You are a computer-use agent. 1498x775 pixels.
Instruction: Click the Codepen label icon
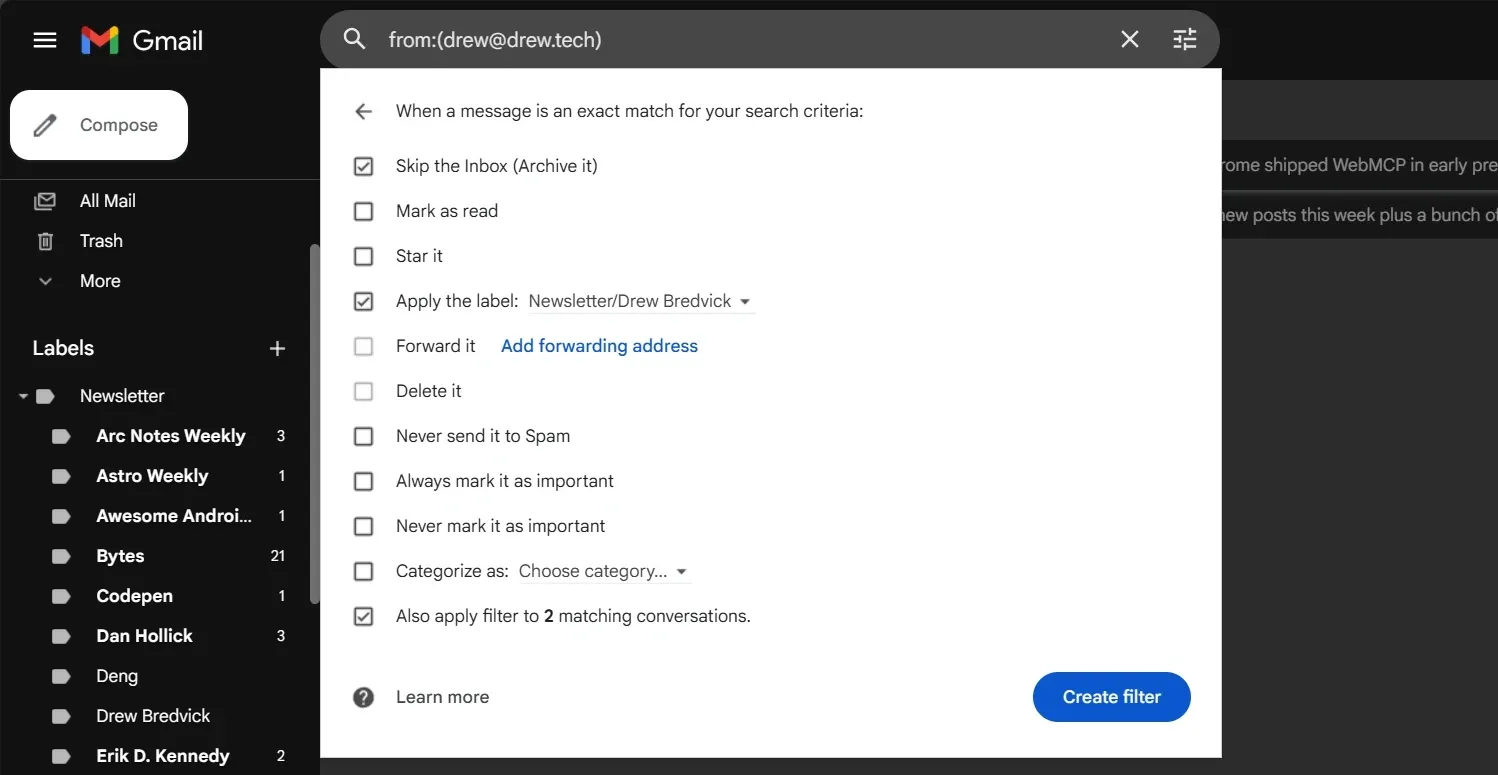pyautogui.click(x=61, y=596)
